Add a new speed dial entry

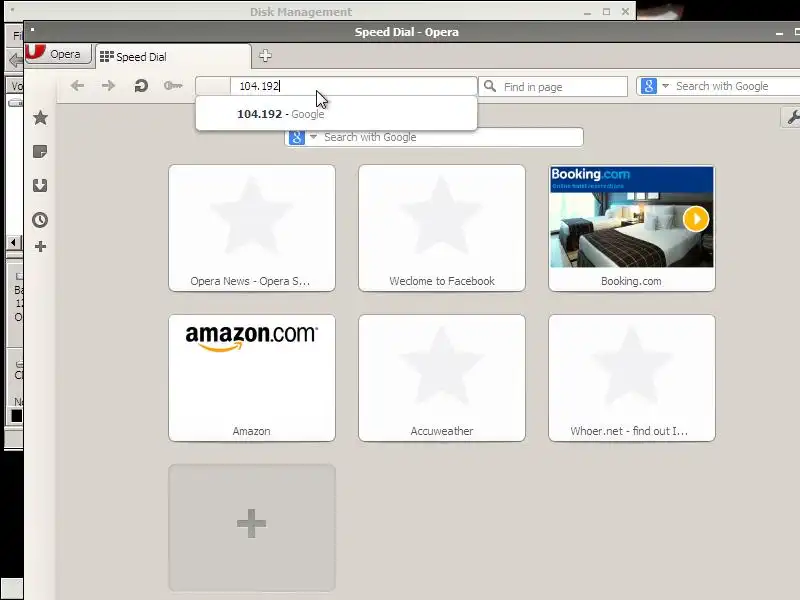pos(252,528)
